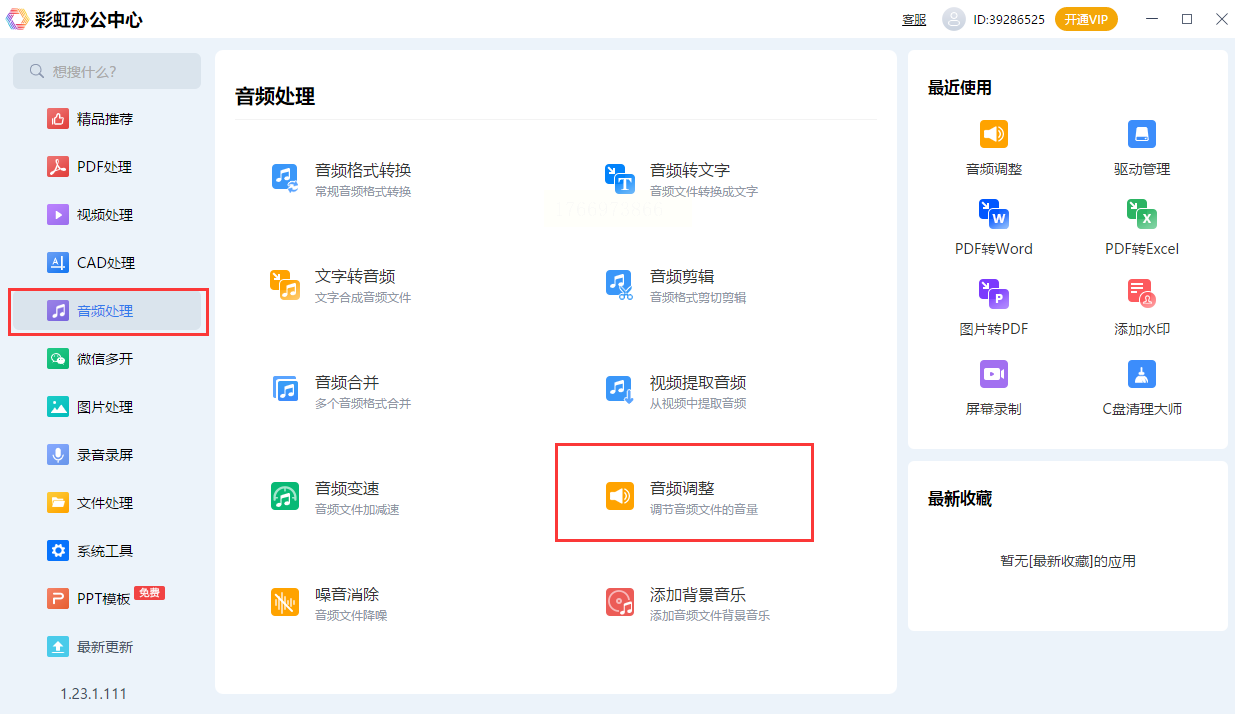Open PDF转Word in recently used
This screenshot has height=714, width=1235.
click(x=994, y=214)
